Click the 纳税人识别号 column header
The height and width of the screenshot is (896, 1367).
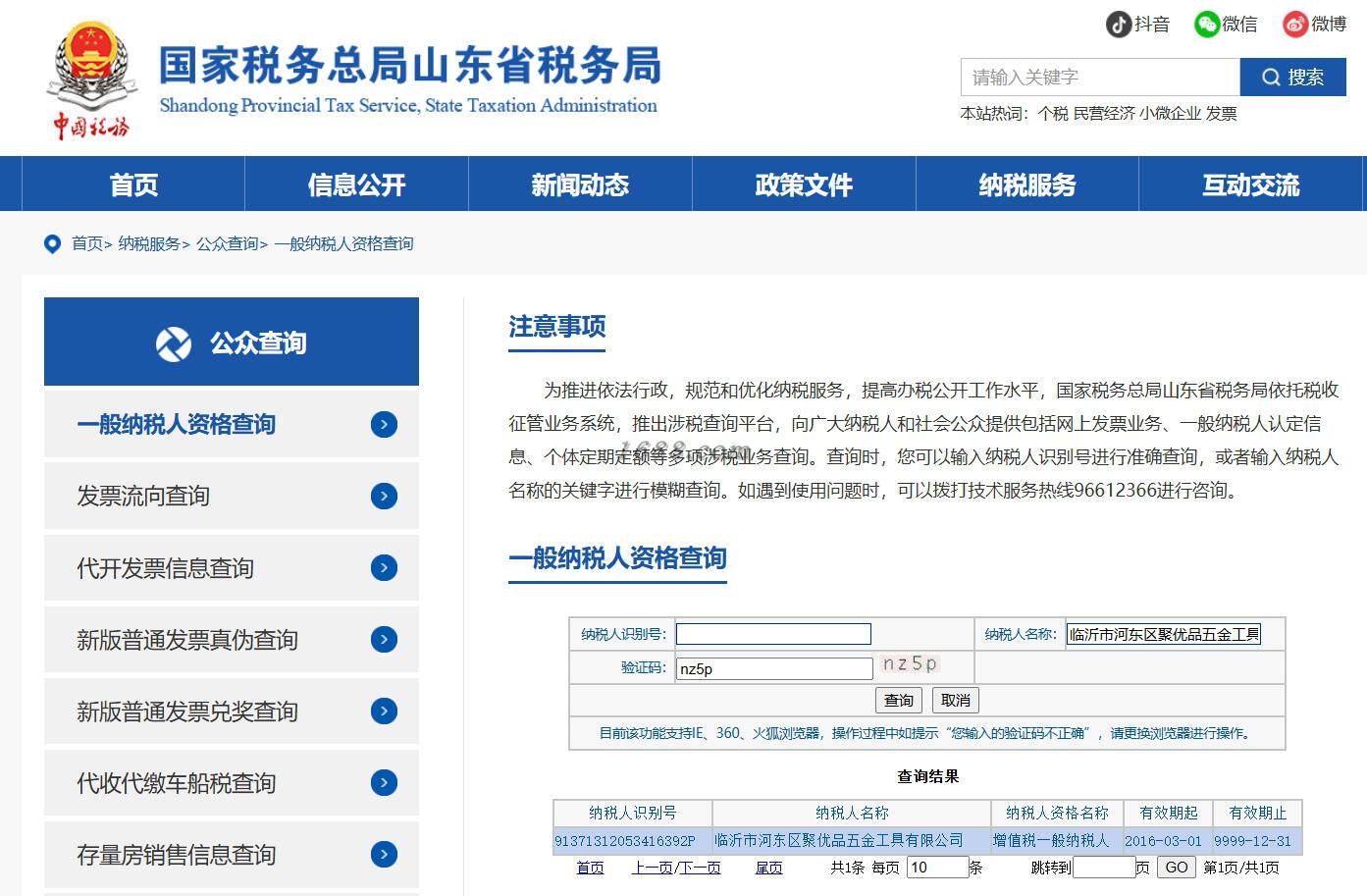click(633, 813)
